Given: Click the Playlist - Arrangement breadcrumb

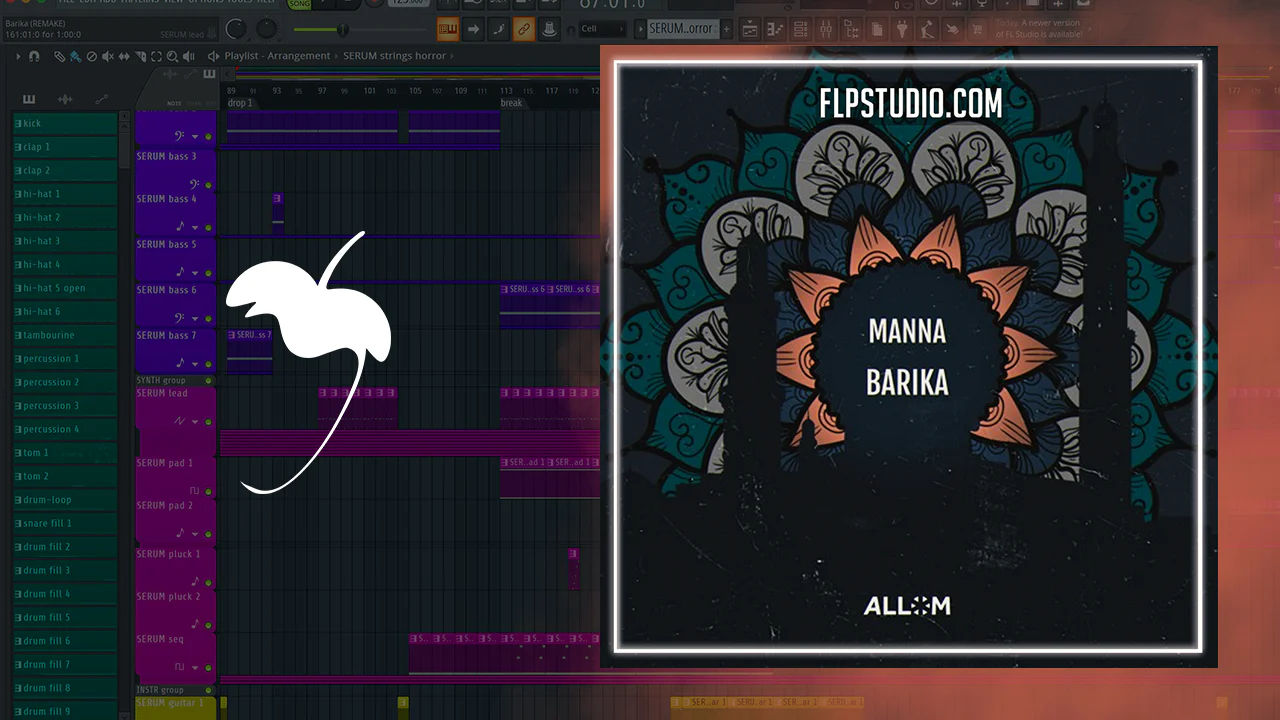Looking at the screenshot, I should (x=277, y=56).
